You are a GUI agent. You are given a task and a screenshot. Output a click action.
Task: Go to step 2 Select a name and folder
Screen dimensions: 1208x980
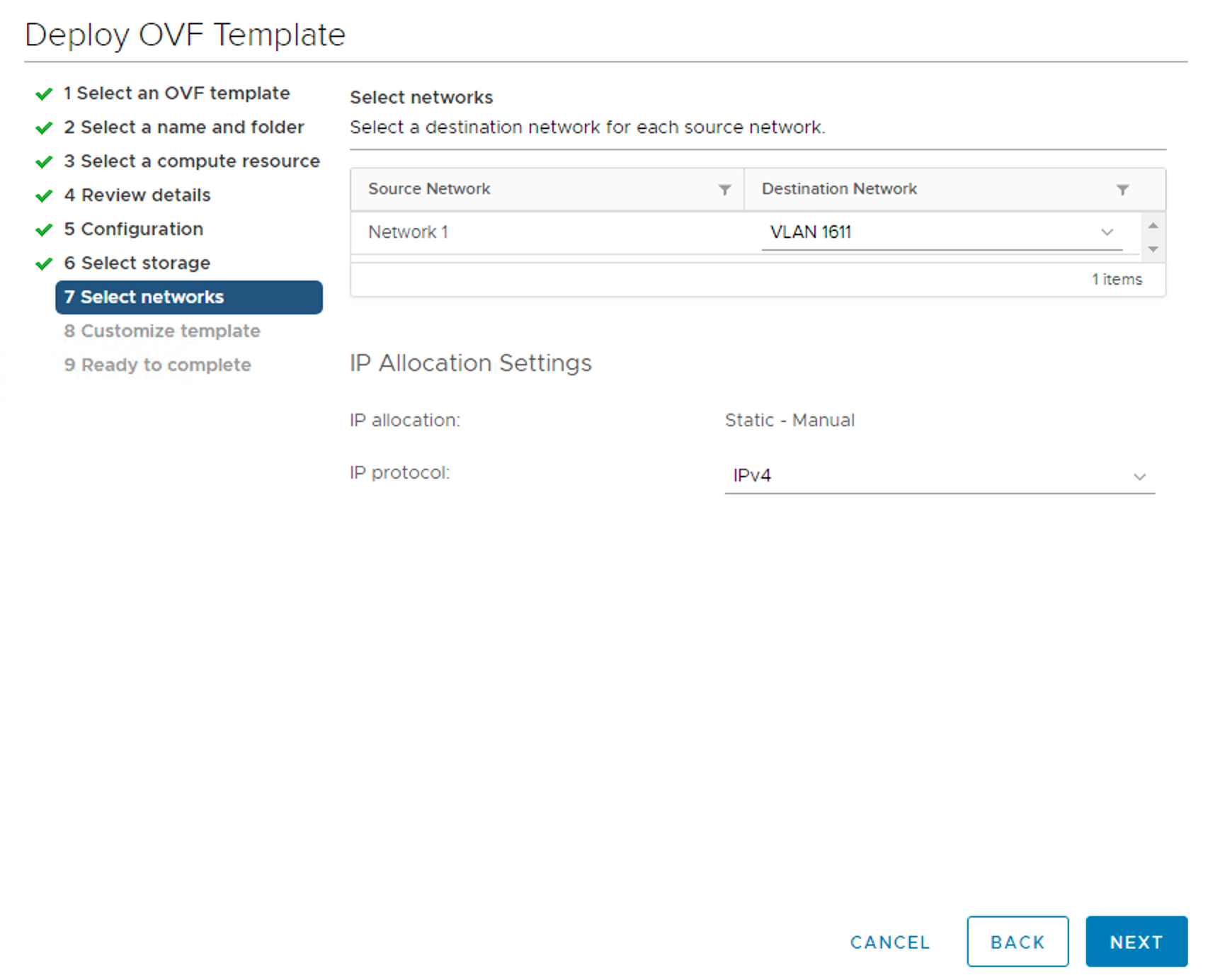[184, 127]
